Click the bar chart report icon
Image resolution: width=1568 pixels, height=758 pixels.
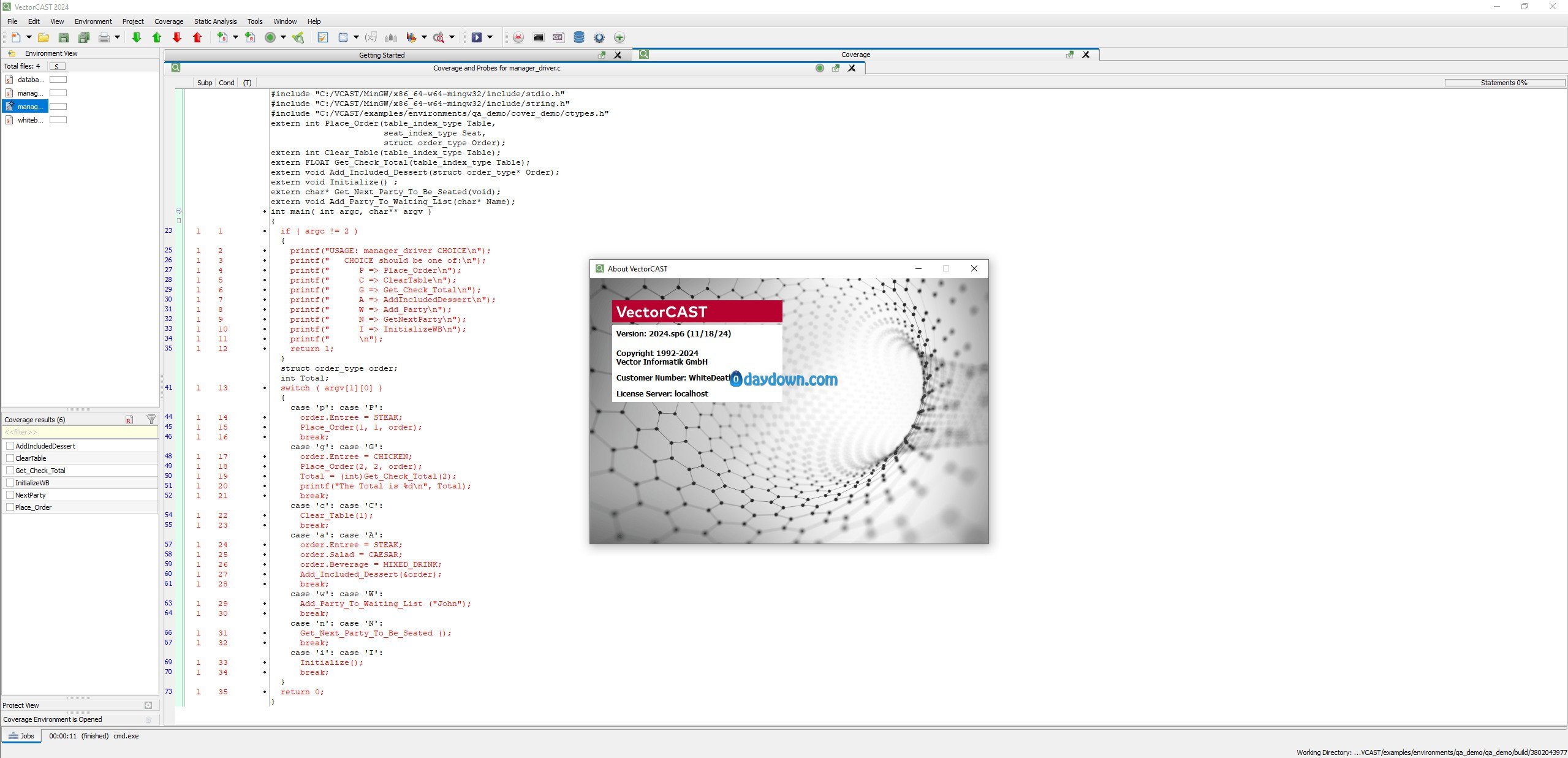[411, 37]
